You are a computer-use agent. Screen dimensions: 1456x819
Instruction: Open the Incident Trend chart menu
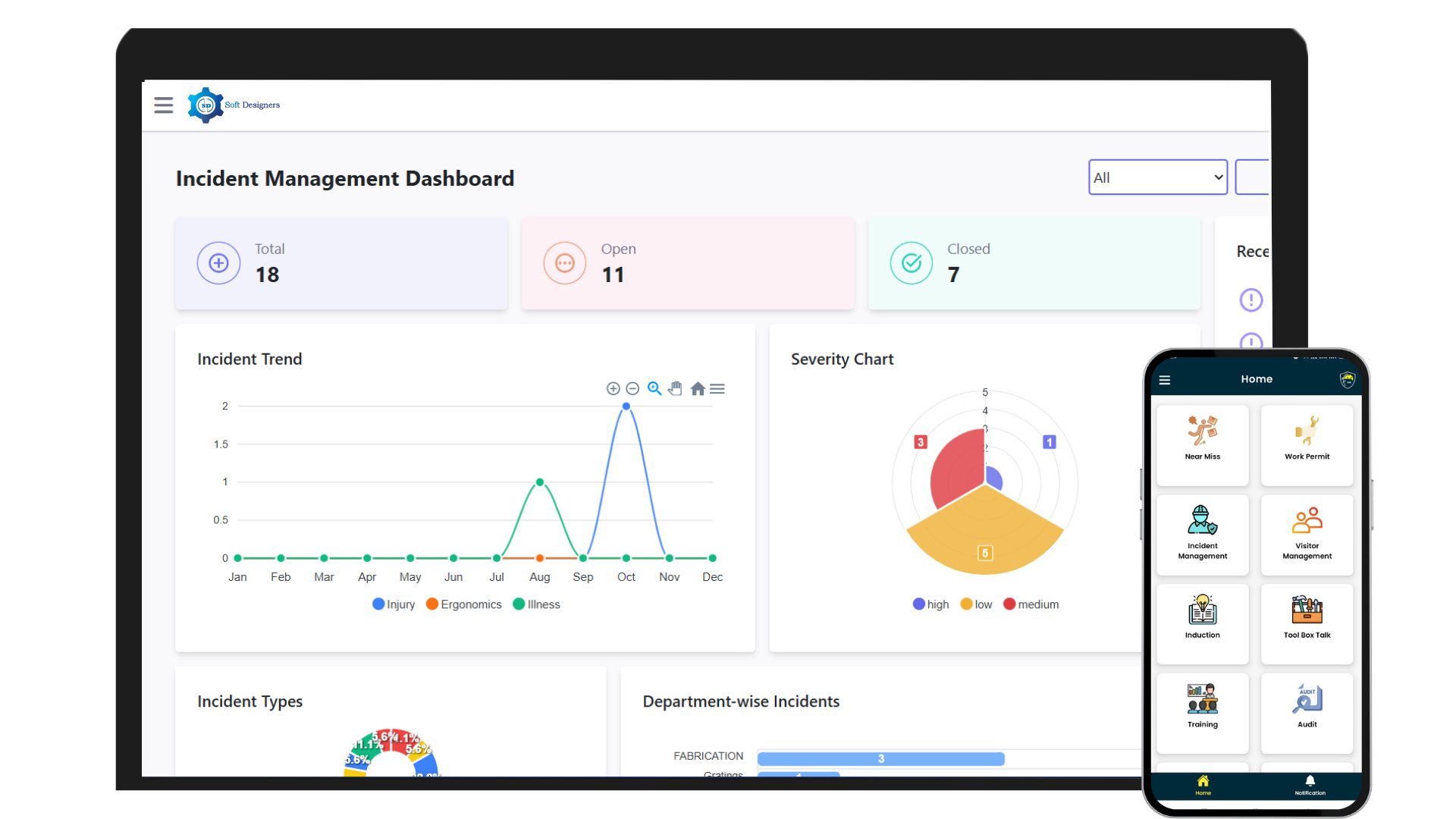717,388
